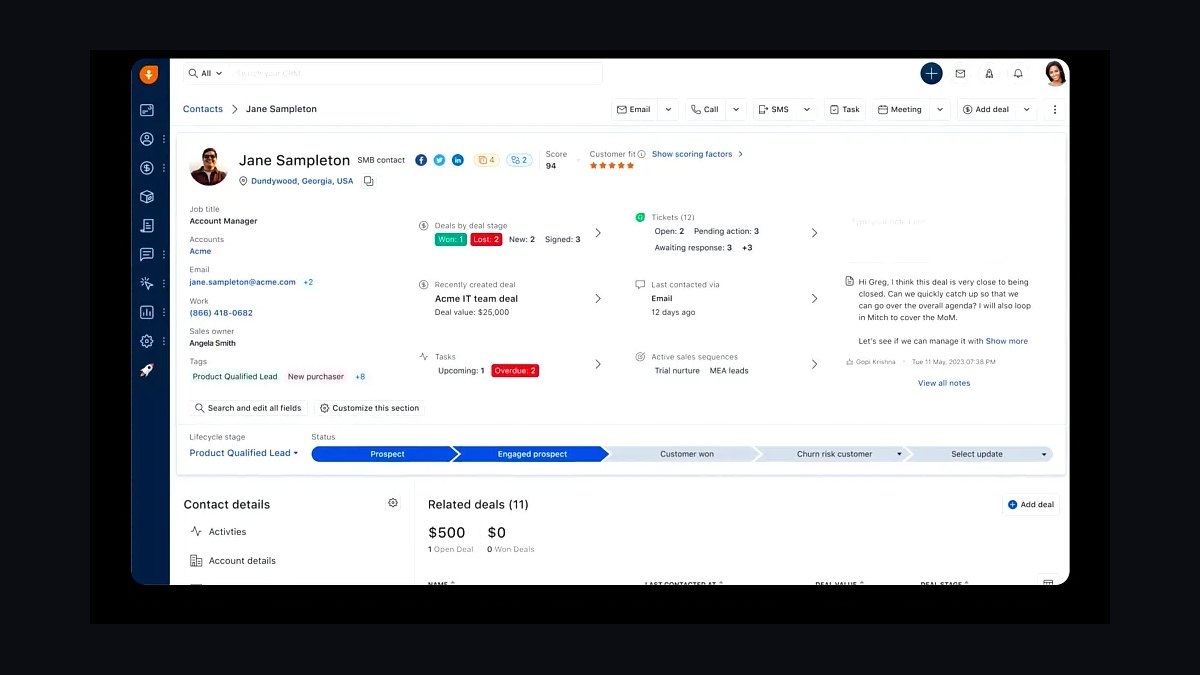Go to Contacts breadcrumb link
The height and width of the screenshot is (675, 1200).
pos(203,109)
